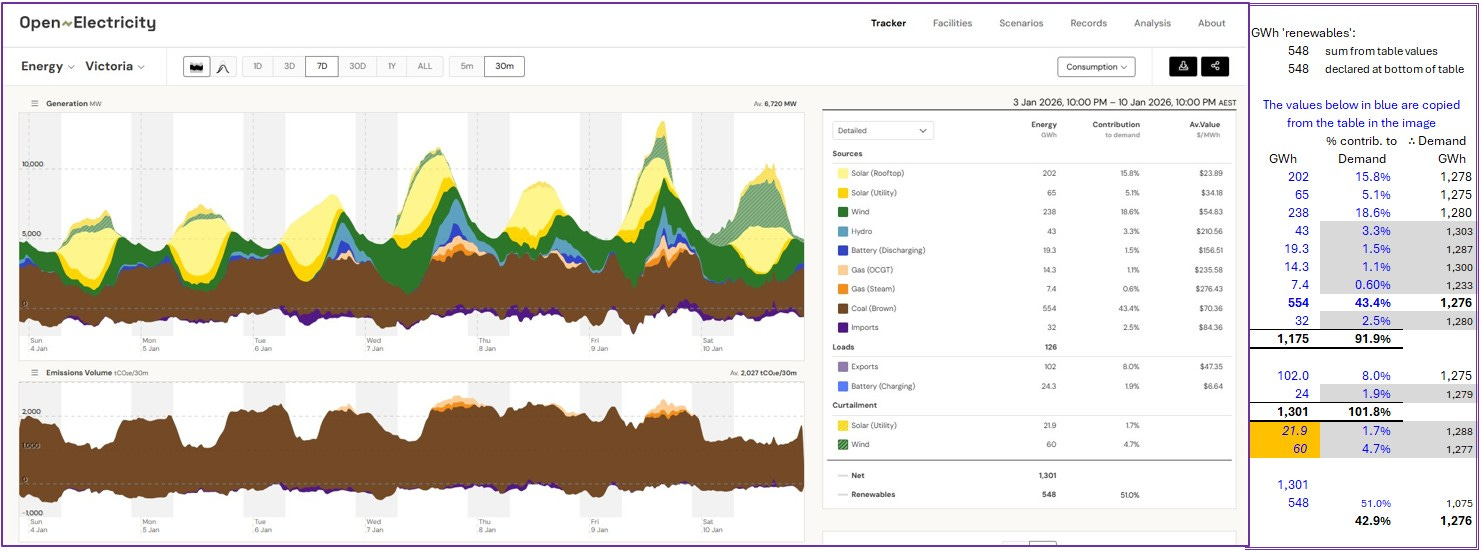
Task: Go to the Tracker tab
Action: 888,23
